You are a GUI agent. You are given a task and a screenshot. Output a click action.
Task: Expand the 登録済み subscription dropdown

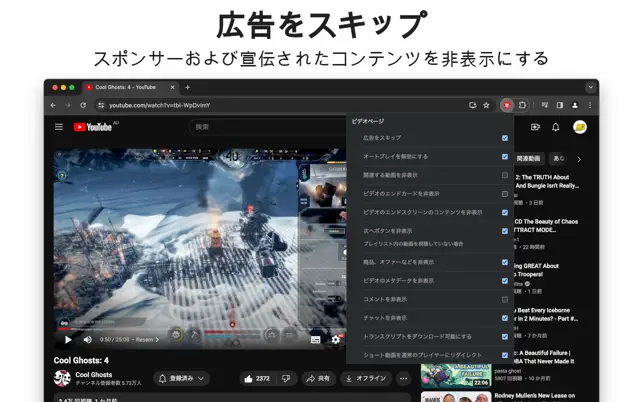[x=182, y=379]
